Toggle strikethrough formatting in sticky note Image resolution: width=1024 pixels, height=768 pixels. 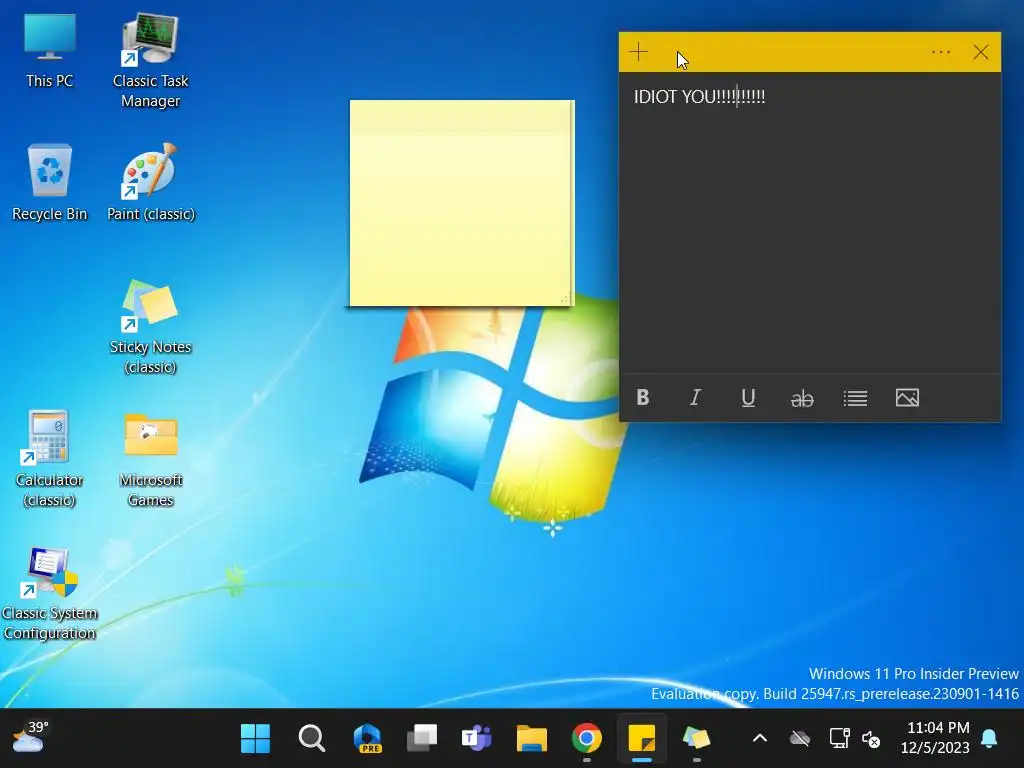802,398
